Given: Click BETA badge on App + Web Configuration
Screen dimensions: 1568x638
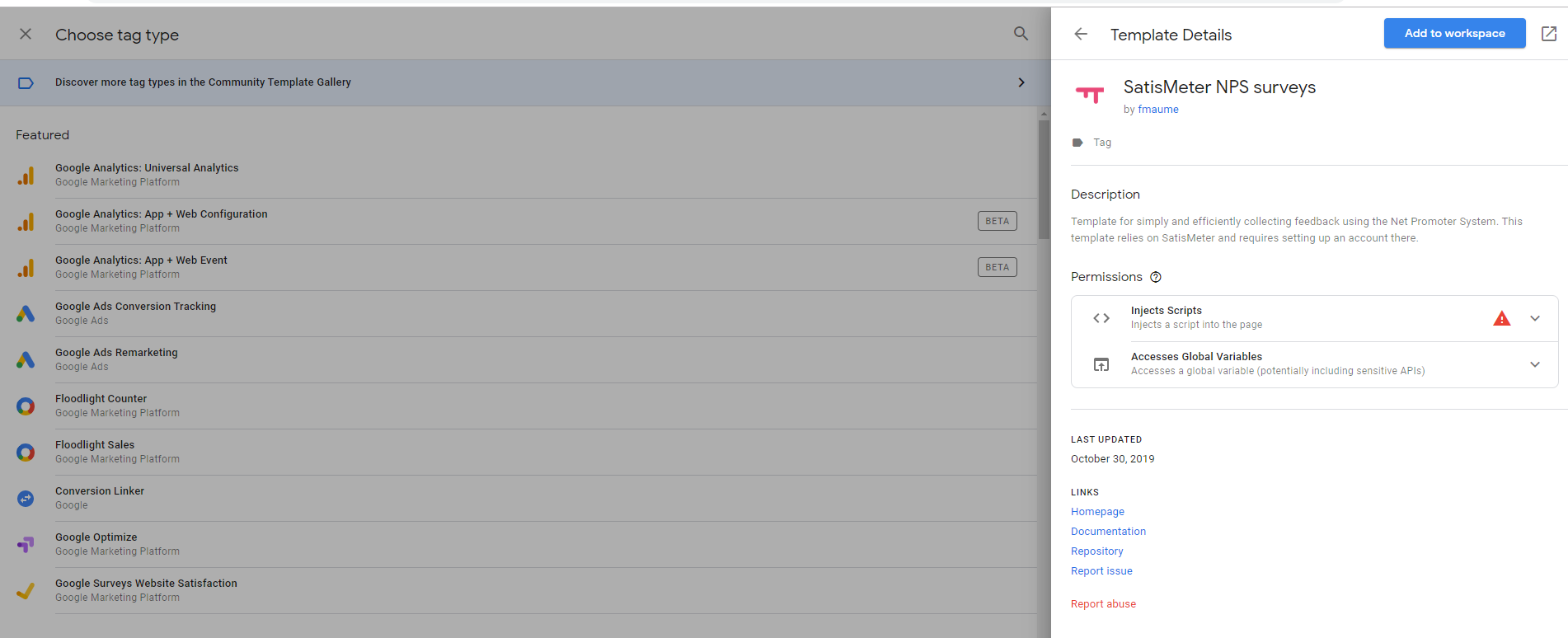Looking at the screenshot, I should pyautogui.click(x=997, y=221).
